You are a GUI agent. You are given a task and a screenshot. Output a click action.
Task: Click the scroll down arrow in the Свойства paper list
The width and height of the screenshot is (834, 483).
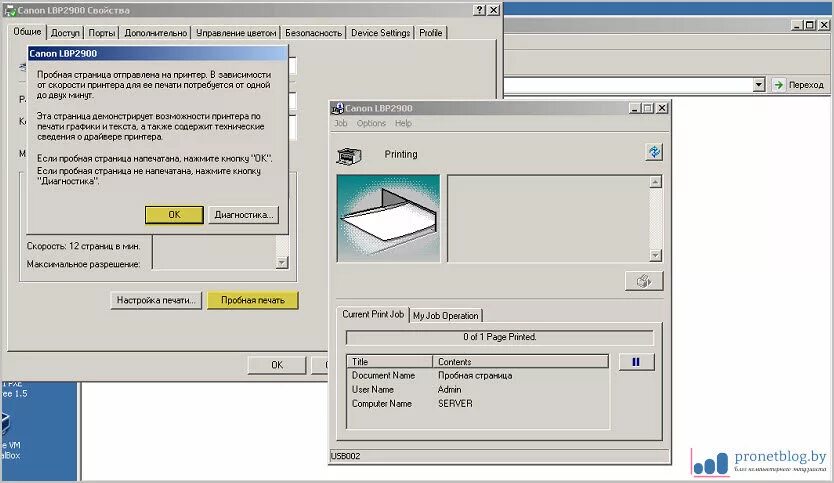[282, 263]
